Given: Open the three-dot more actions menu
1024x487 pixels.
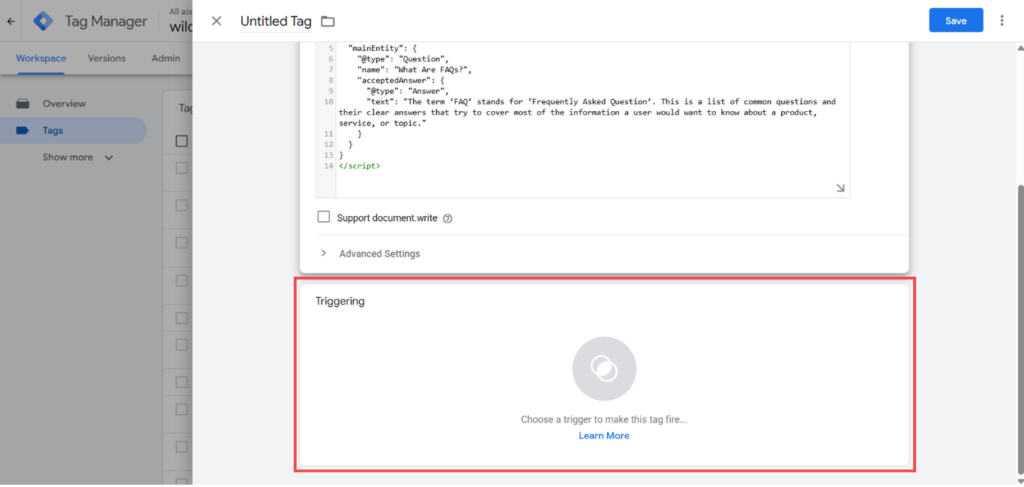Looking at the screenshot, I should 1002,21.
